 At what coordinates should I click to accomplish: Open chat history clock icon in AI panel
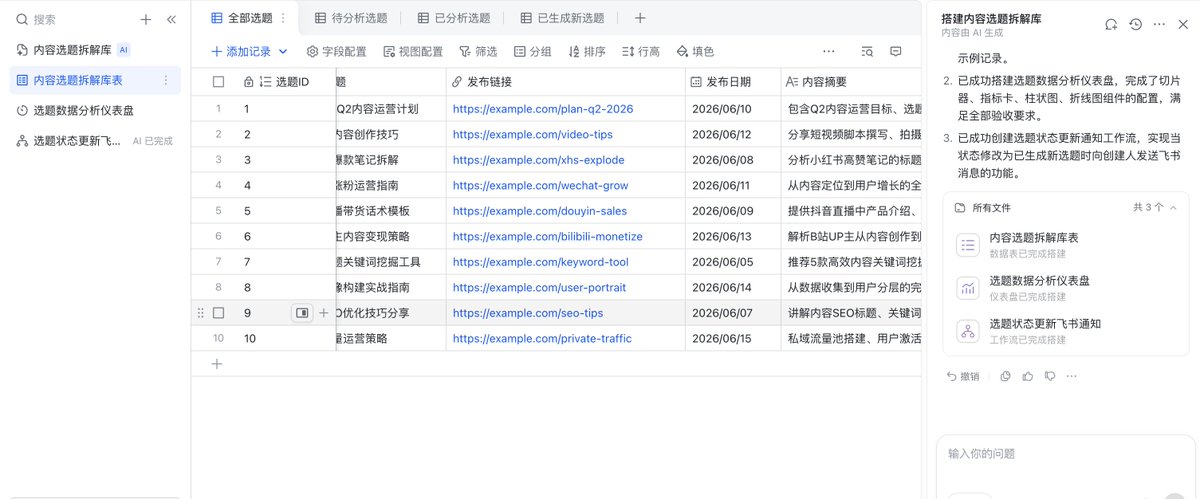pos(1136,24)
